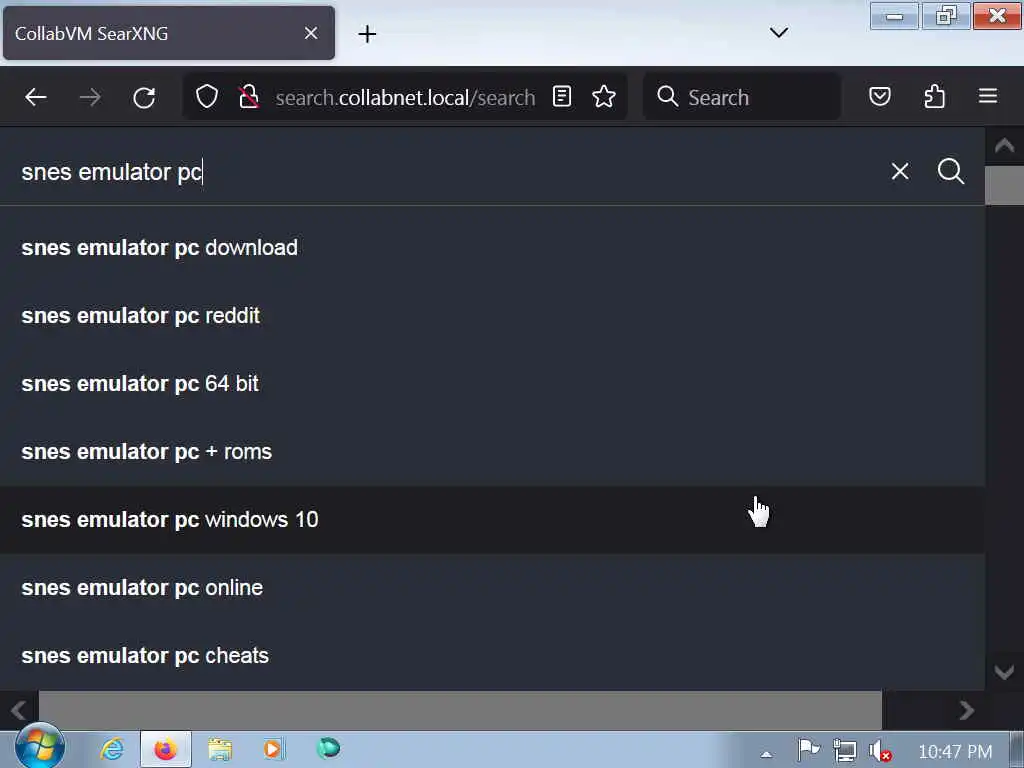Click horizontal scrollbar right arrow
This screenshot has height=768, width=1024.
click(x=967, y=710)
